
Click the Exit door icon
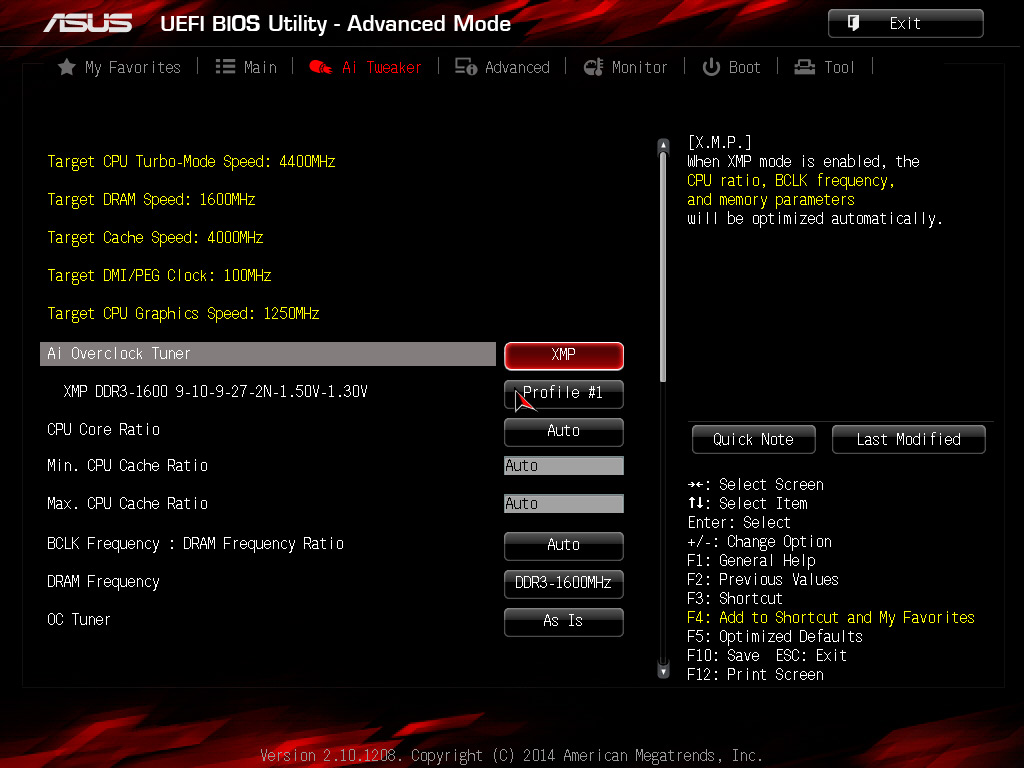pyautogui.click(x=854, y=23)
